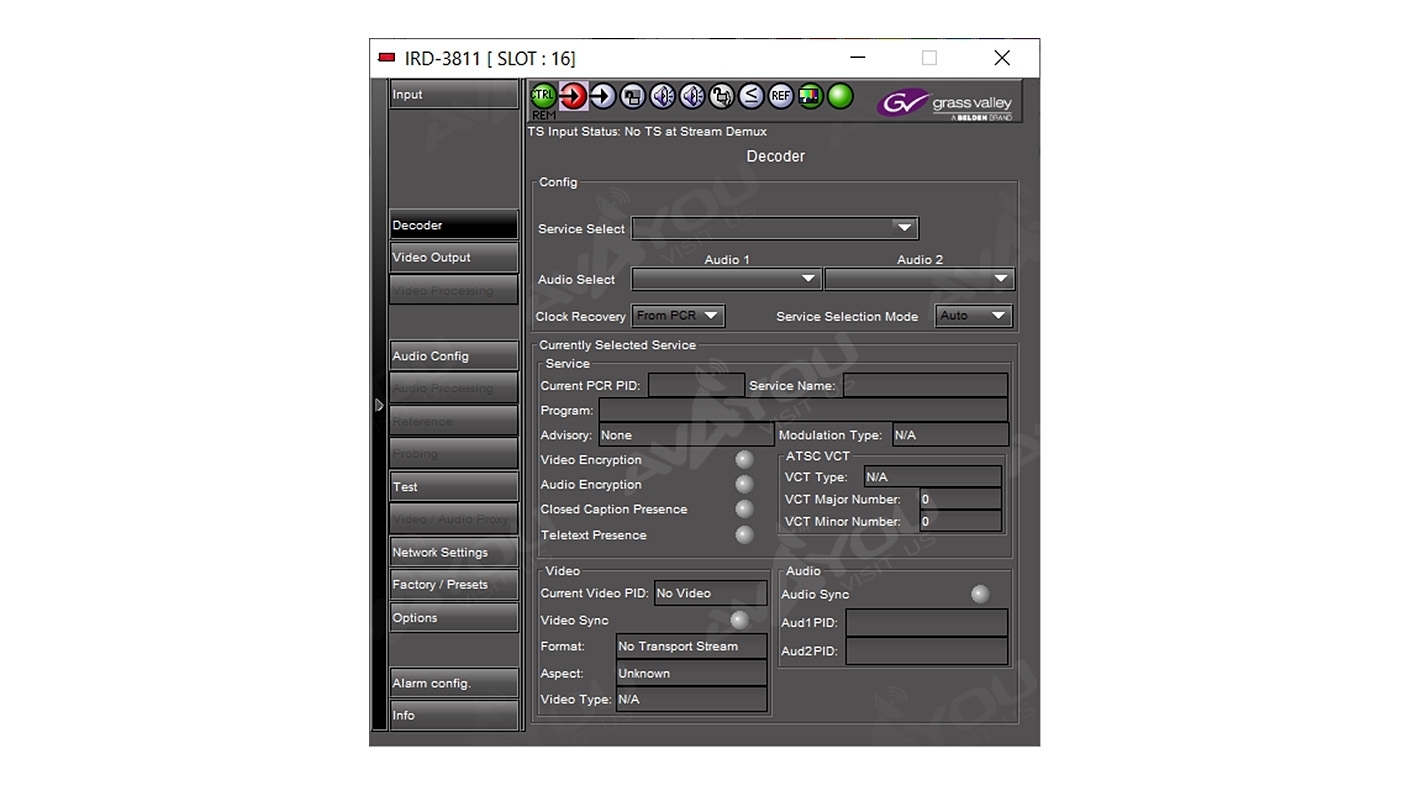Collapse the sidebar using the left-edge arrow
This screenshot has width=1422, height=800.
coord(379,405)
